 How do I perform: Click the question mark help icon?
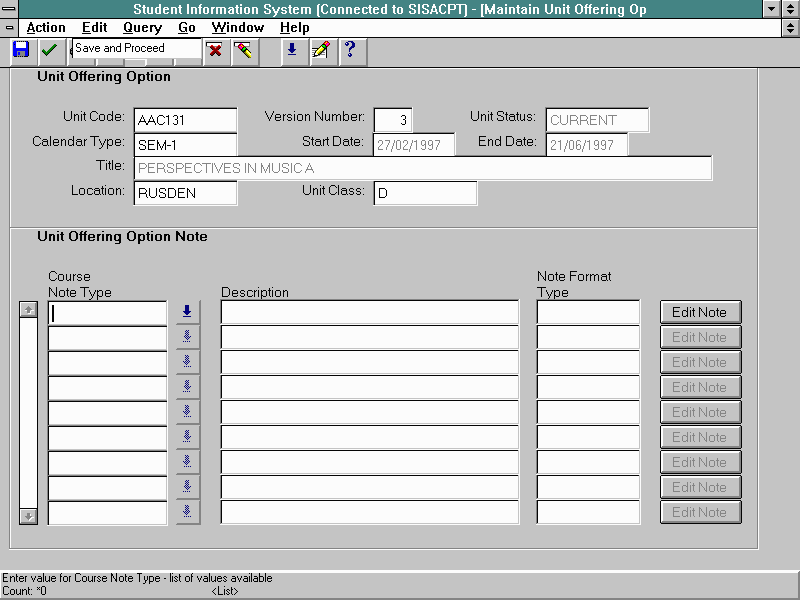[349, 50]
